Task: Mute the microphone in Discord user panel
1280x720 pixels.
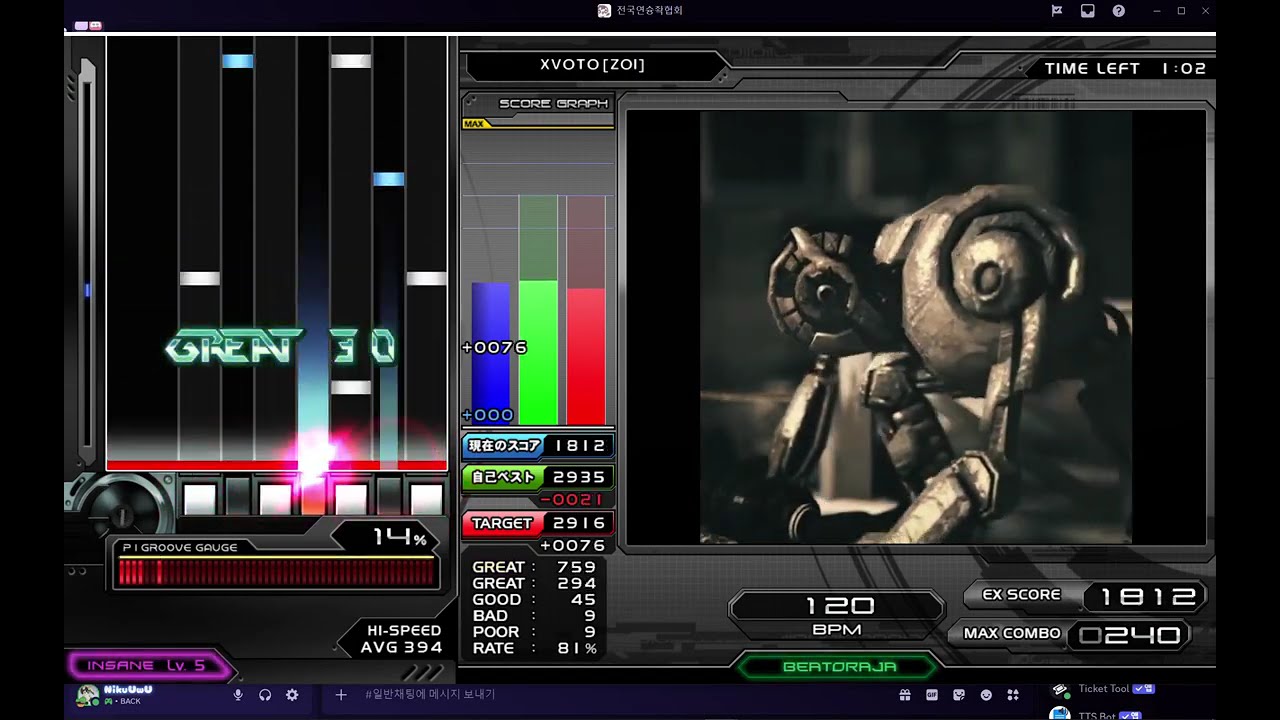Action: [x=238, y=694]
